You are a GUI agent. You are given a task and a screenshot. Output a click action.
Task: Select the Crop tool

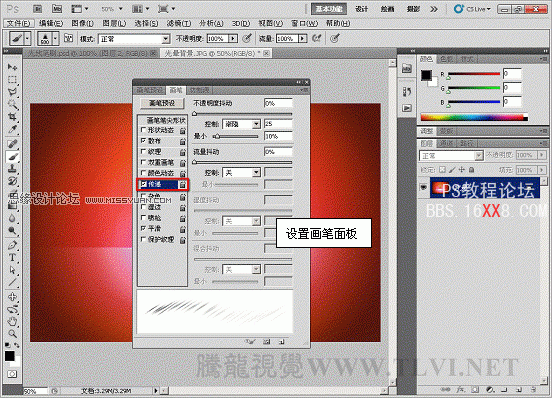point(12,116)
